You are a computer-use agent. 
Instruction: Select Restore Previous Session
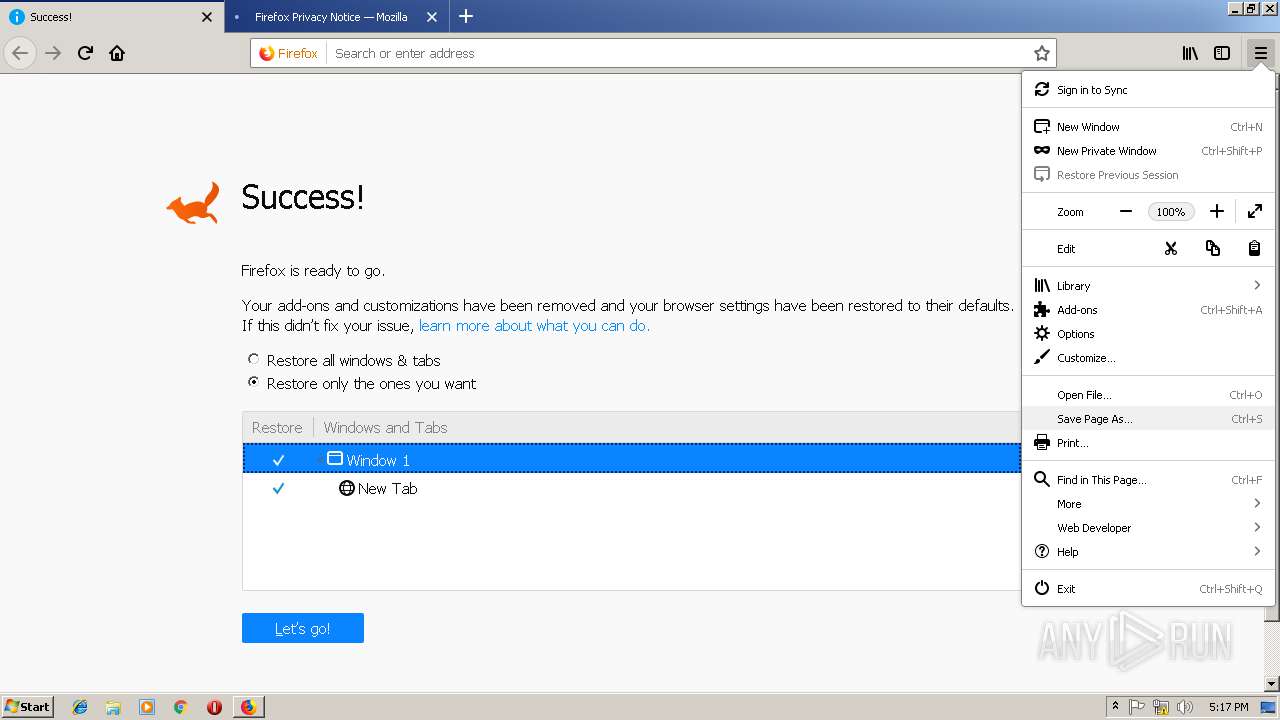[x=1148, y=175]
